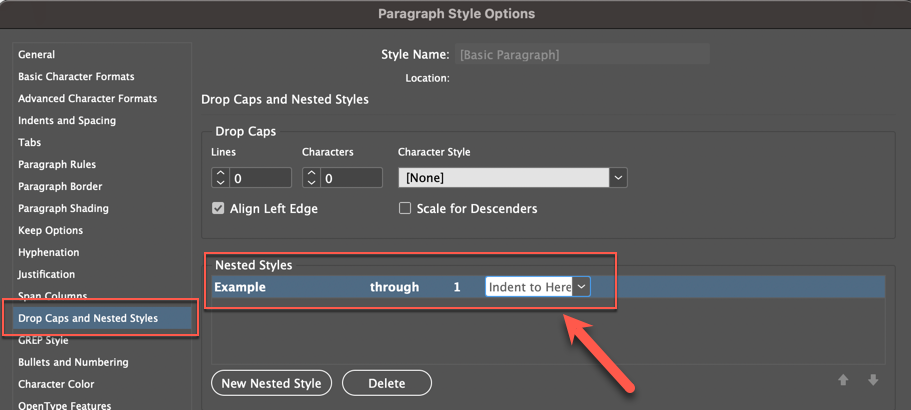Expand the Indent to Here dropdown

[582, 287]
